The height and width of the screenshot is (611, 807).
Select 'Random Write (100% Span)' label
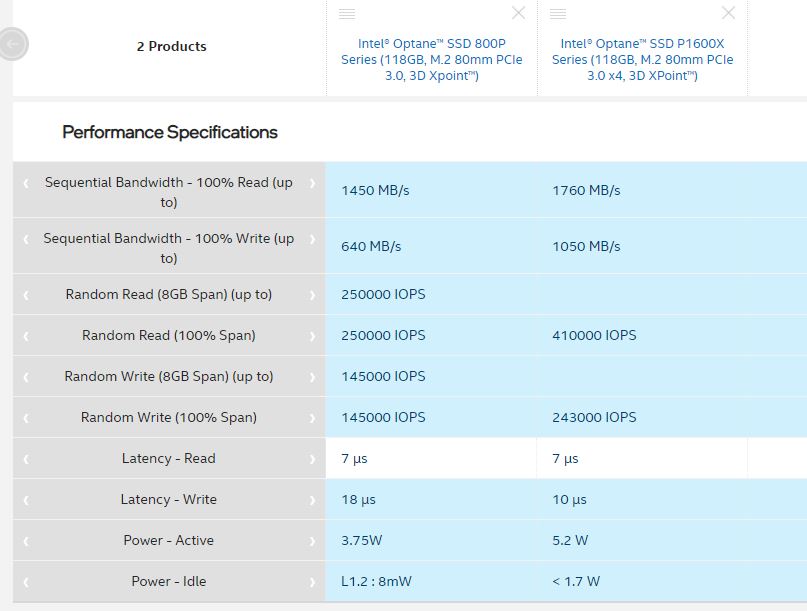pos(169,417)
